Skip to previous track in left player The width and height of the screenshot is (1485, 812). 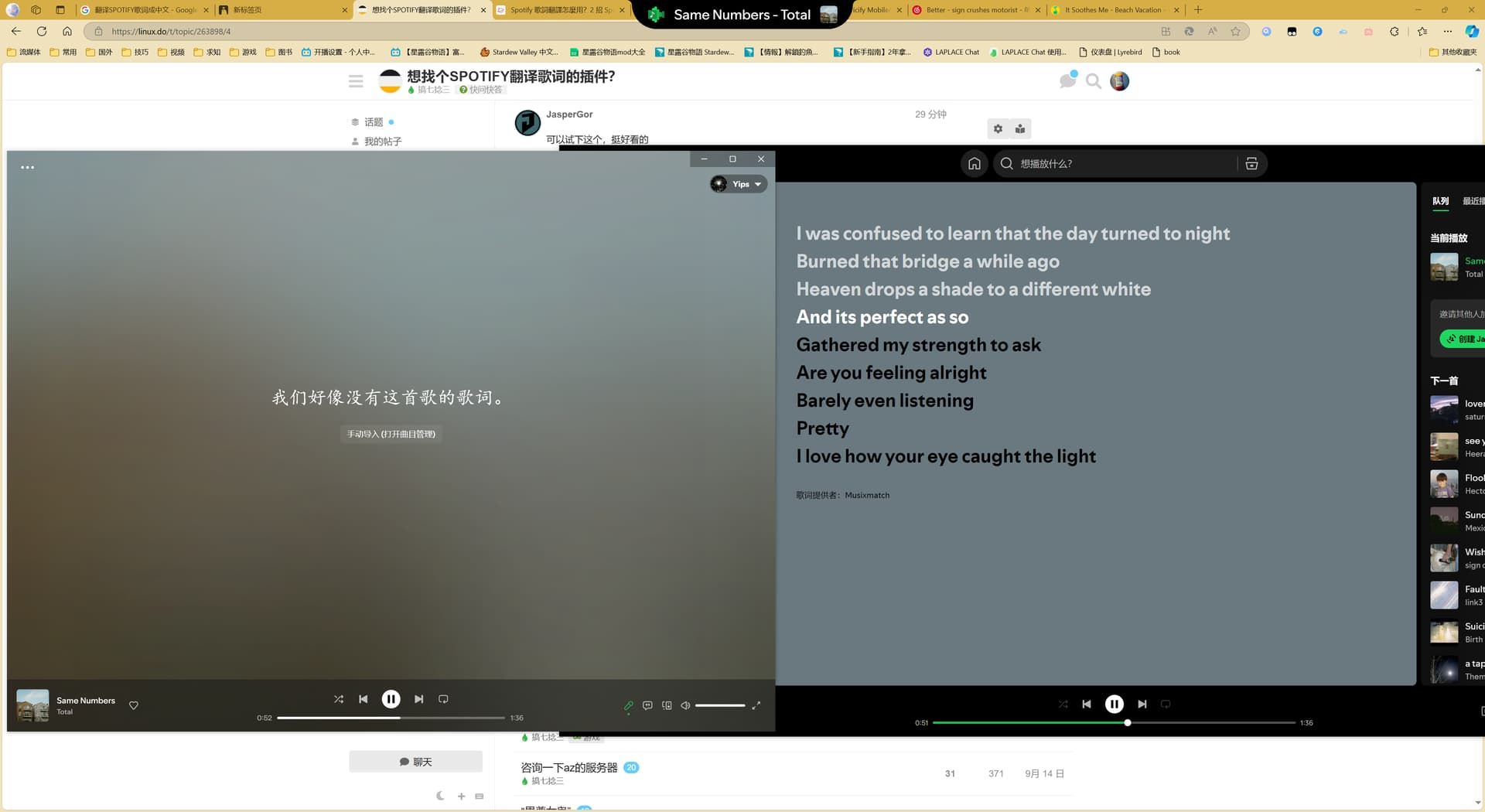pyautogui.click(x=364, y=699)
